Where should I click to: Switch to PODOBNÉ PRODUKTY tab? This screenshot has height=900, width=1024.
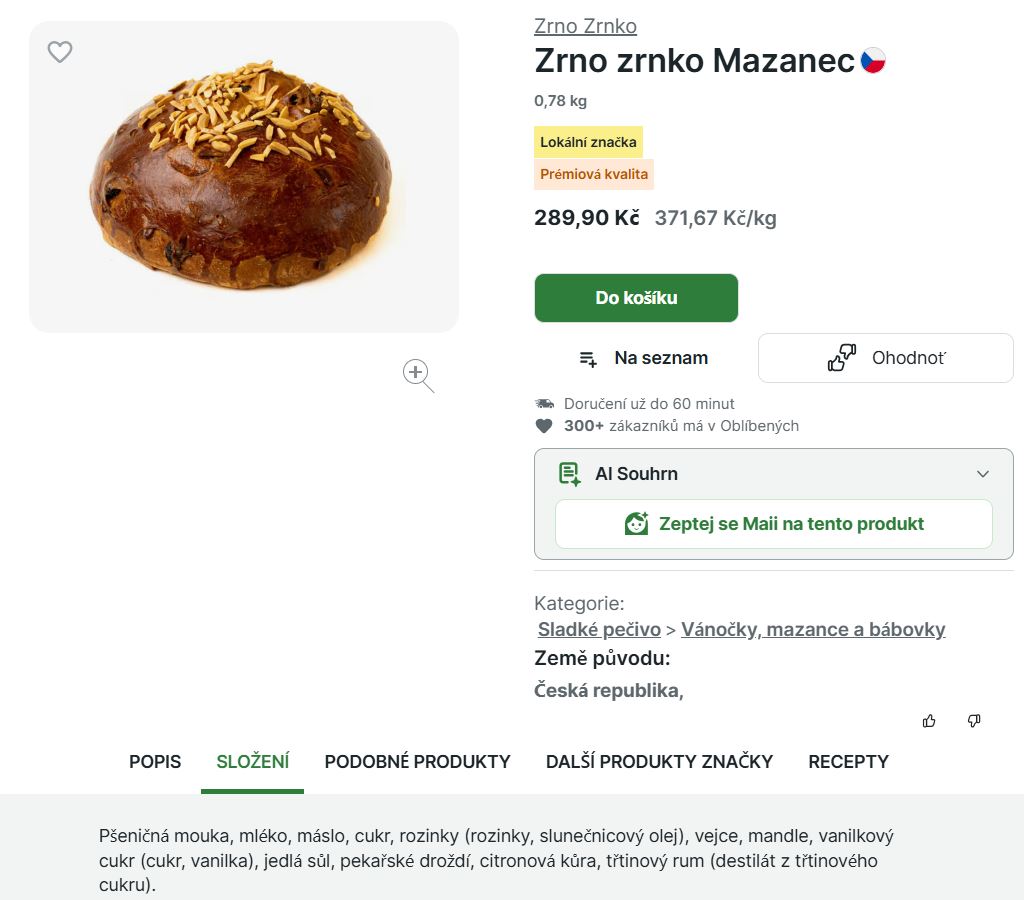pos(417,762)
